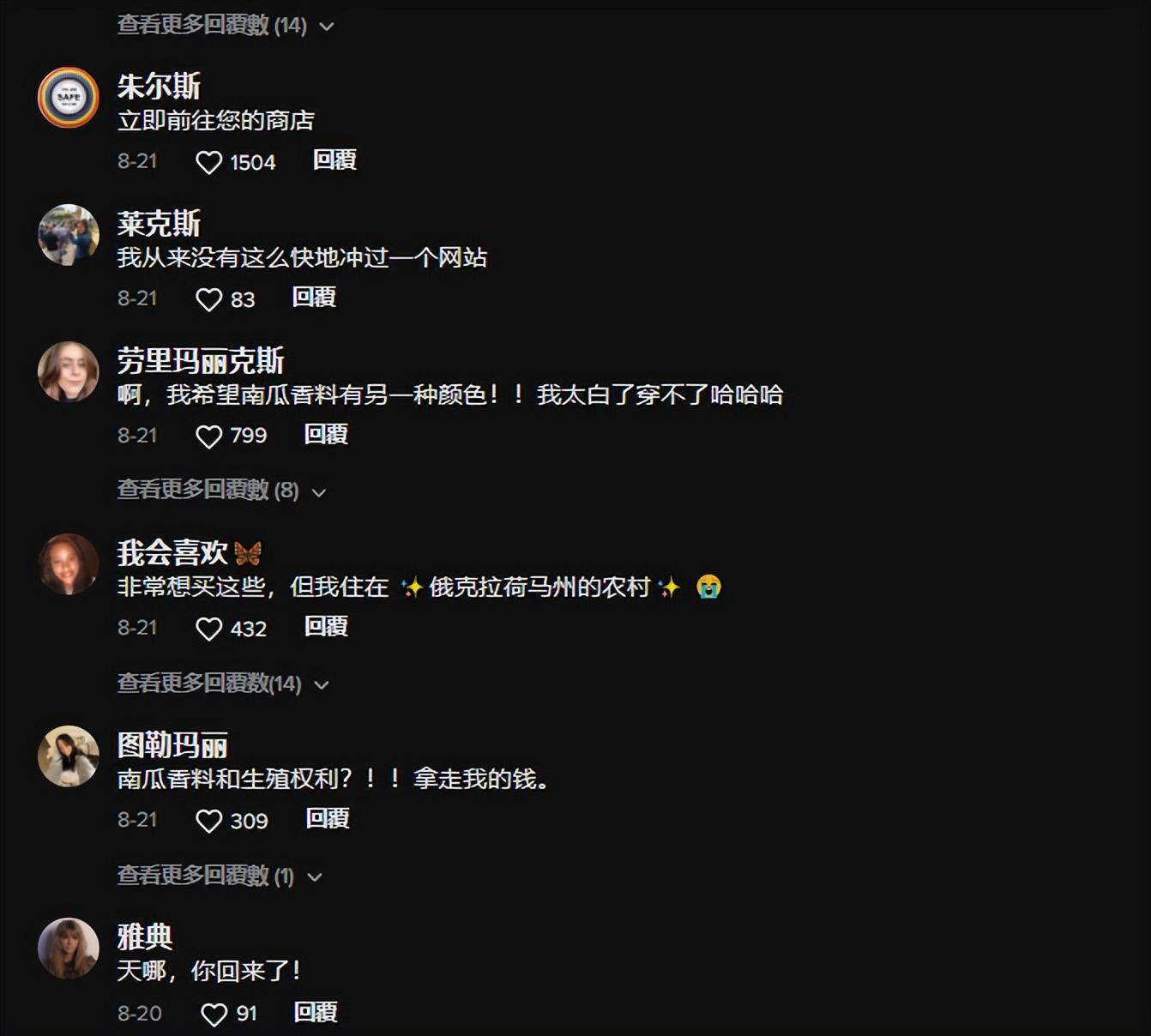
Task: Expand 查看更多回覆數 (1) reply
Action: 220,876
